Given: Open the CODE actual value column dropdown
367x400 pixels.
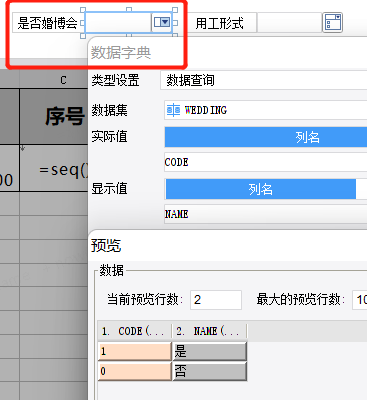Looking at the screenshot, I should pos(266,162).
